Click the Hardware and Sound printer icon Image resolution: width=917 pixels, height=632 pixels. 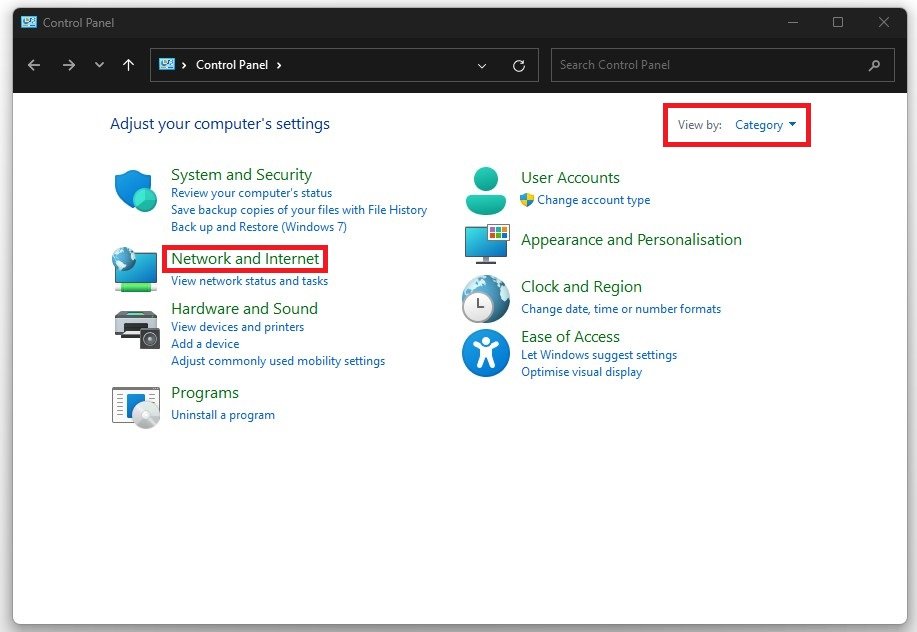(x=135, y=328)
